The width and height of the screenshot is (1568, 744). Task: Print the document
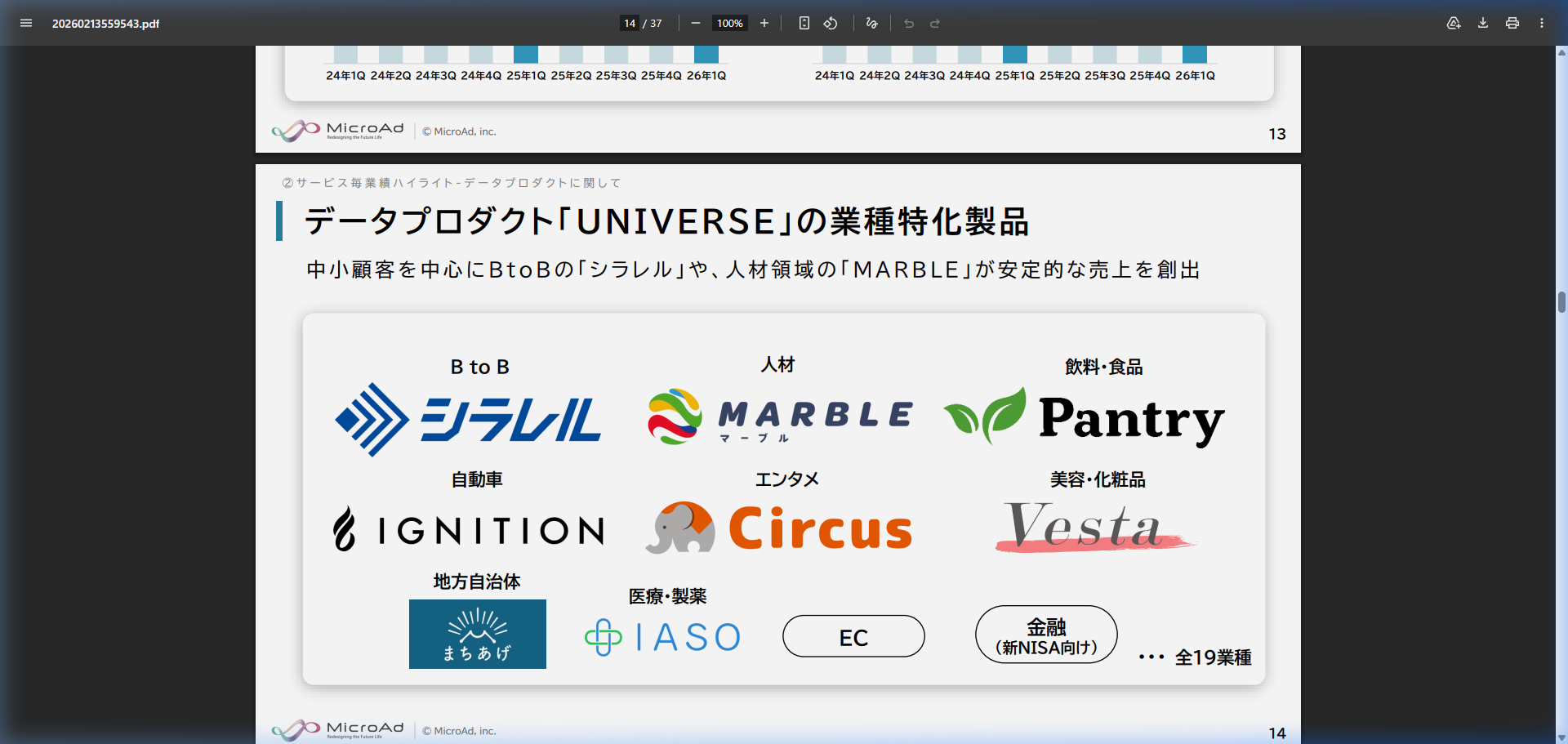tap(1512, 24)
